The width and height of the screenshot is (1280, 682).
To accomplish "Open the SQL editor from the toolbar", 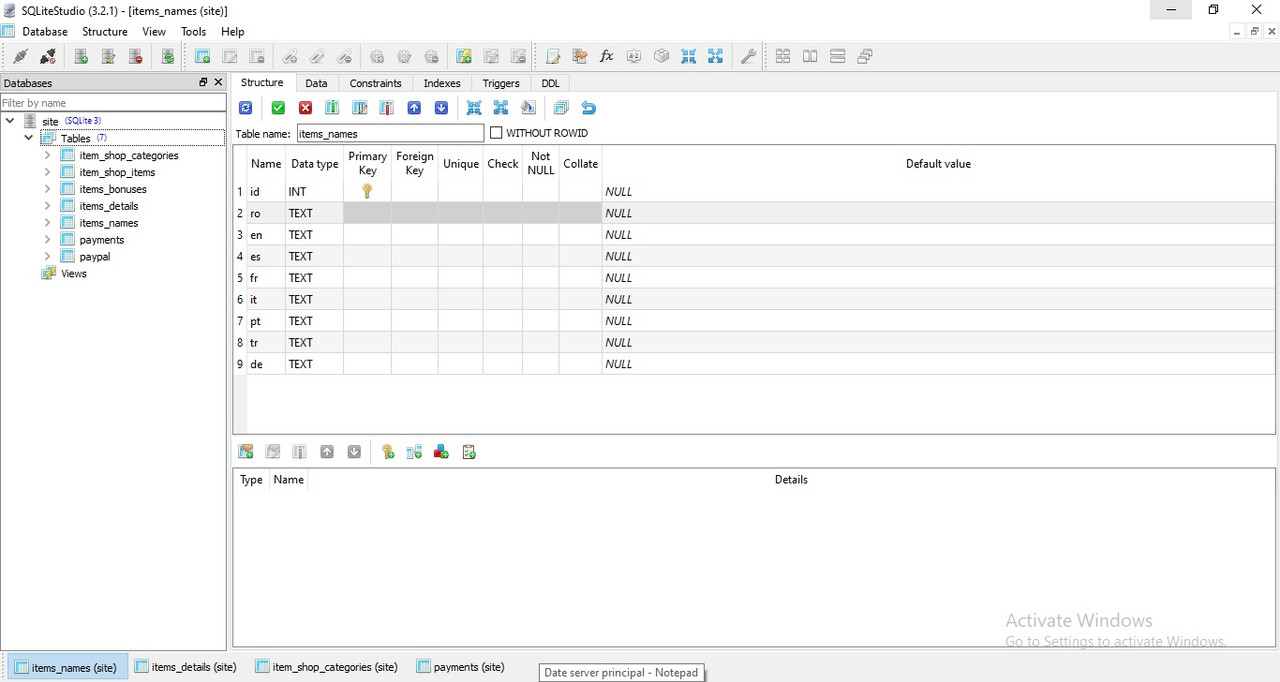I will 553,57.
